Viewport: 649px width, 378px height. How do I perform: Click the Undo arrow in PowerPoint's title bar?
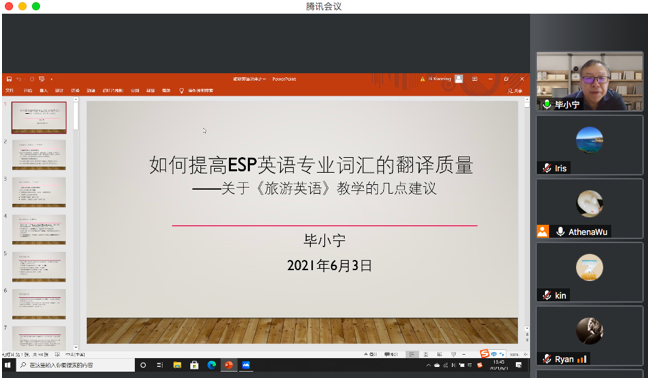pyautogui.click(x=19, y=79)
